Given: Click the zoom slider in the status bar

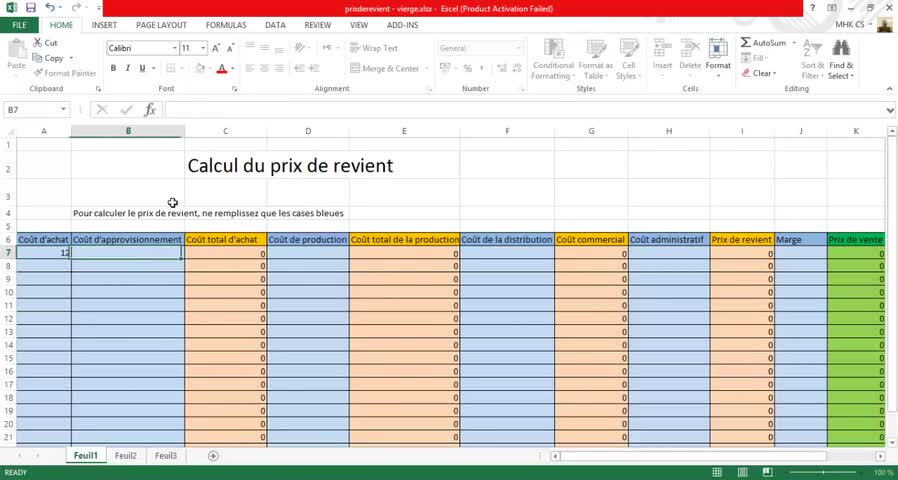Looking at the screenshot, I should pos(825,473).
